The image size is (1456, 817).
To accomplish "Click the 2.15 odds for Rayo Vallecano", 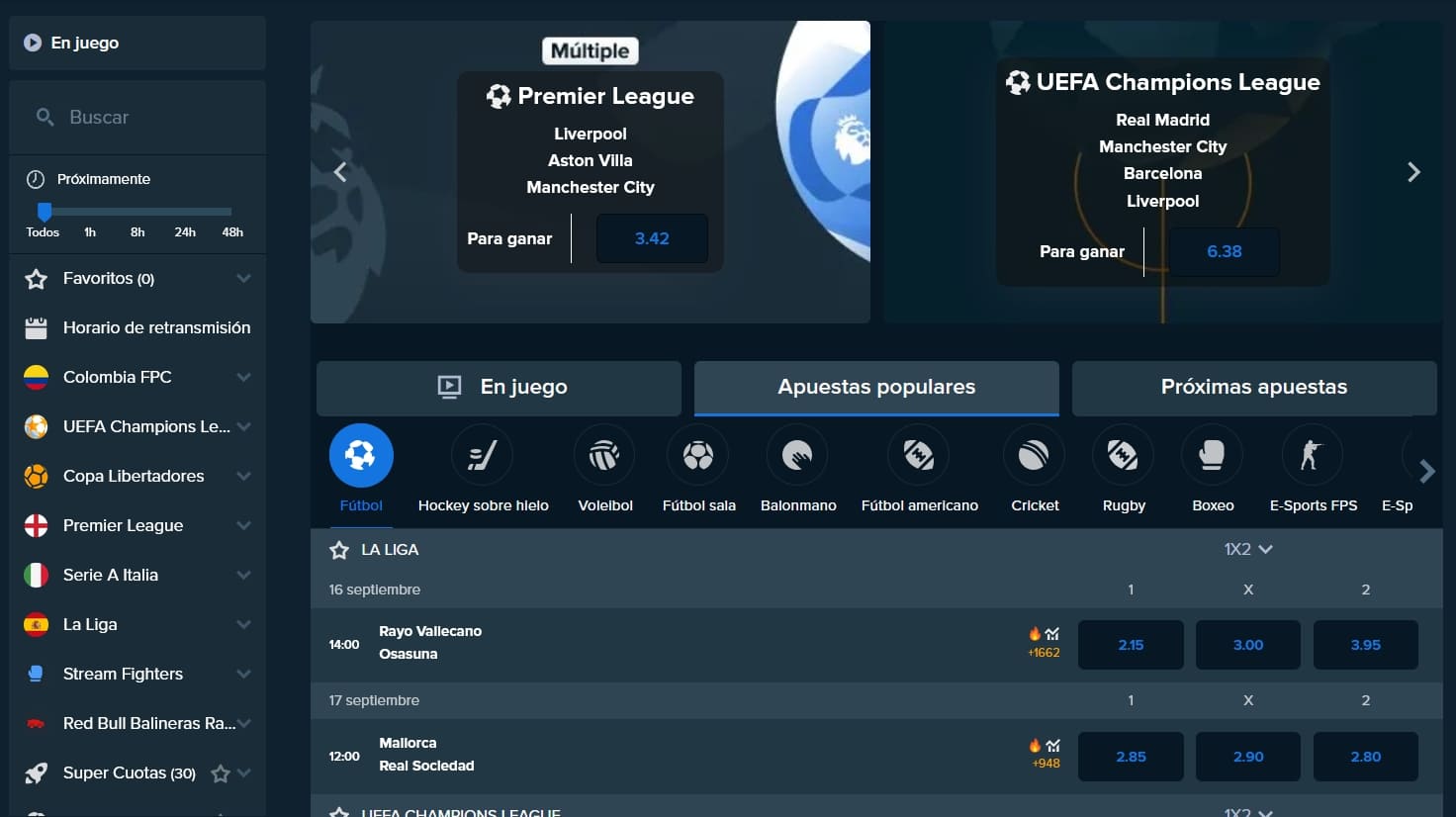I will pos(1131,644).
